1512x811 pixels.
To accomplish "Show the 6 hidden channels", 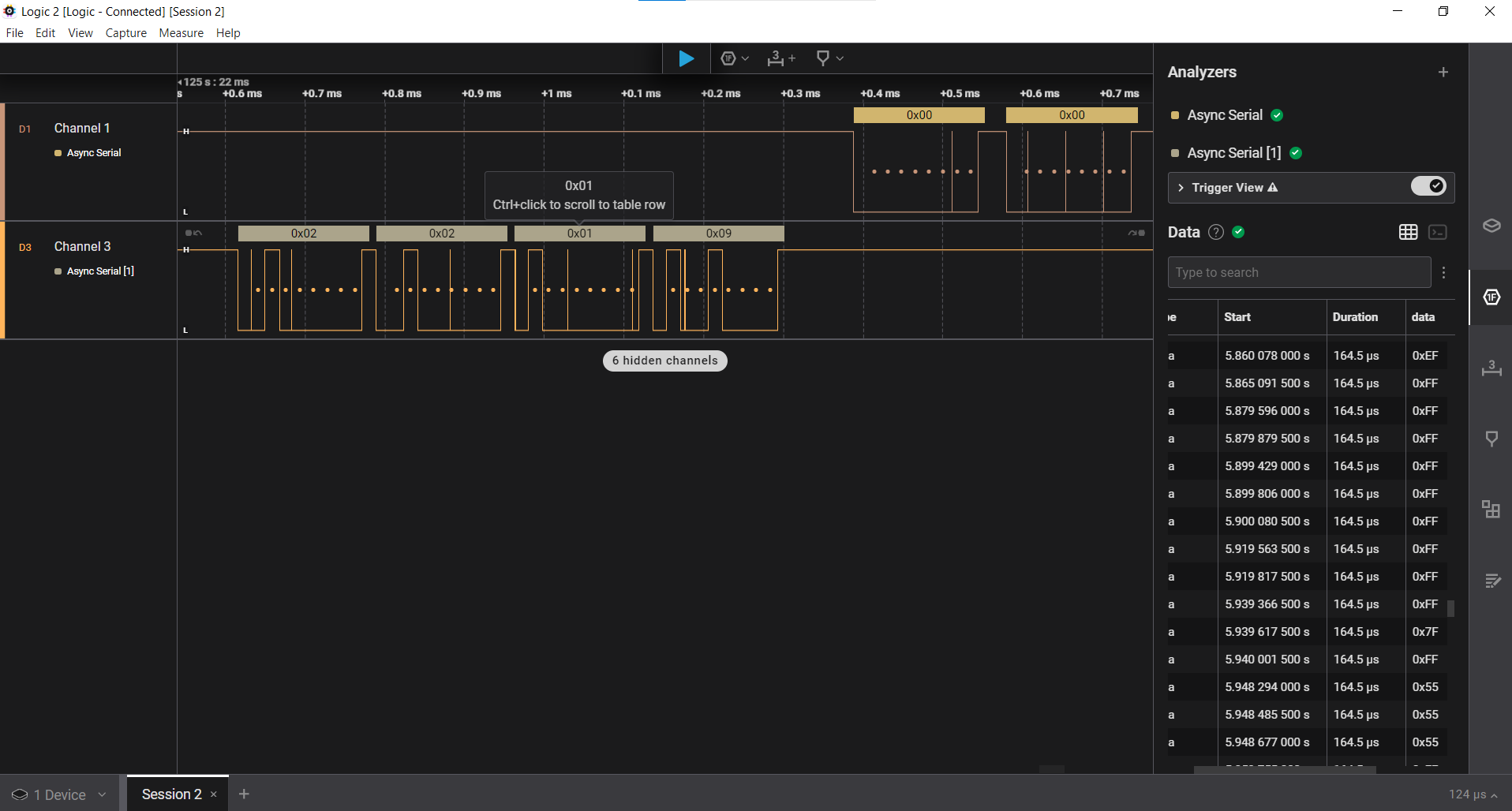I will point(665,361).
